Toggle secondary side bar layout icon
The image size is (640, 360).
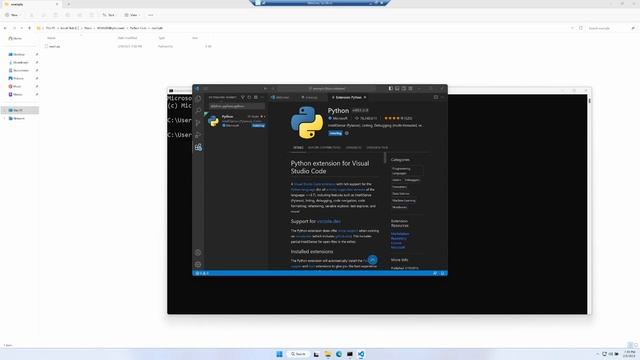pyautogui.click(x=404, y=89)
